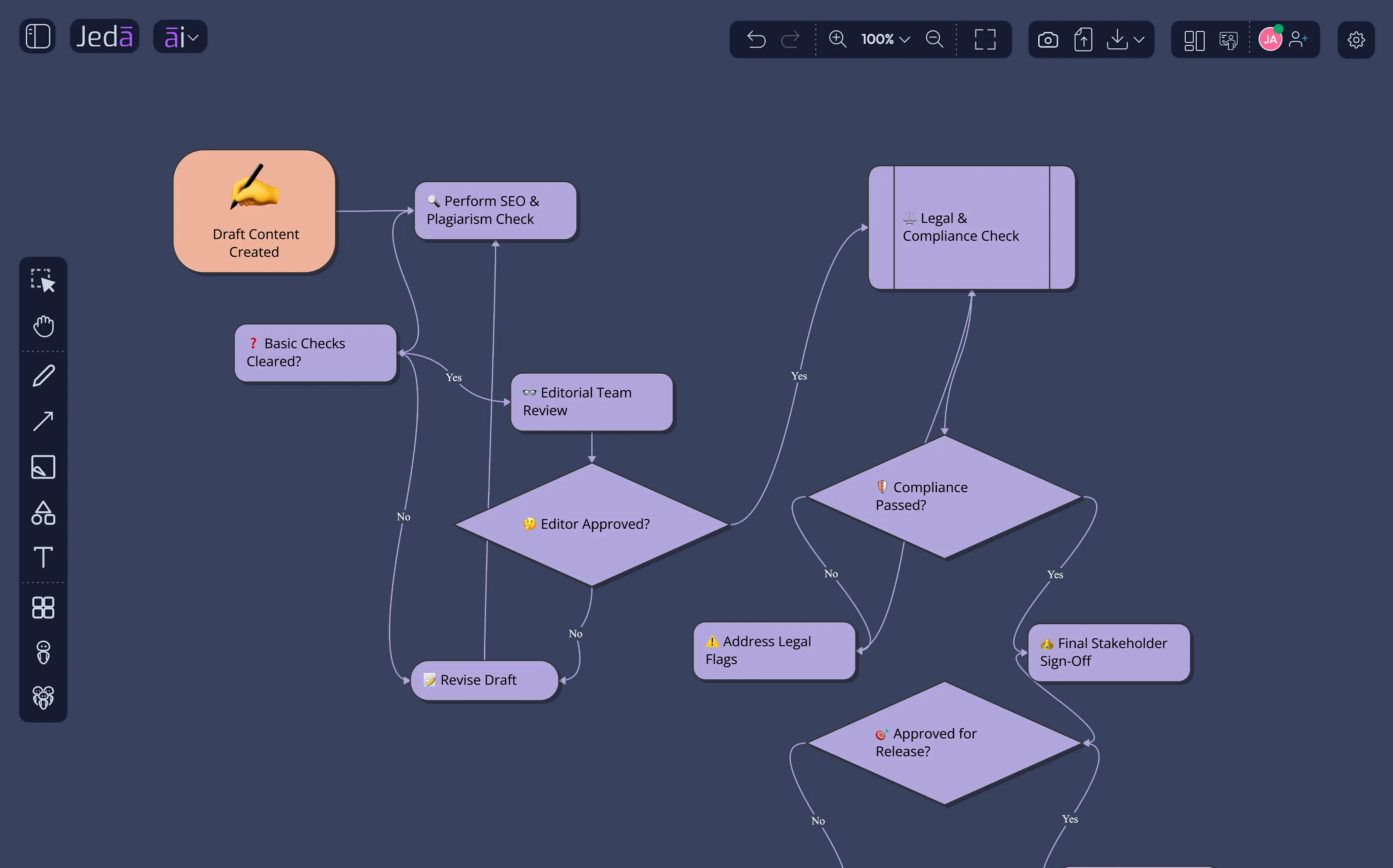This screenshot has height=868, width=1393.
Task: Click the JA user avatar
Action: 1270,39
